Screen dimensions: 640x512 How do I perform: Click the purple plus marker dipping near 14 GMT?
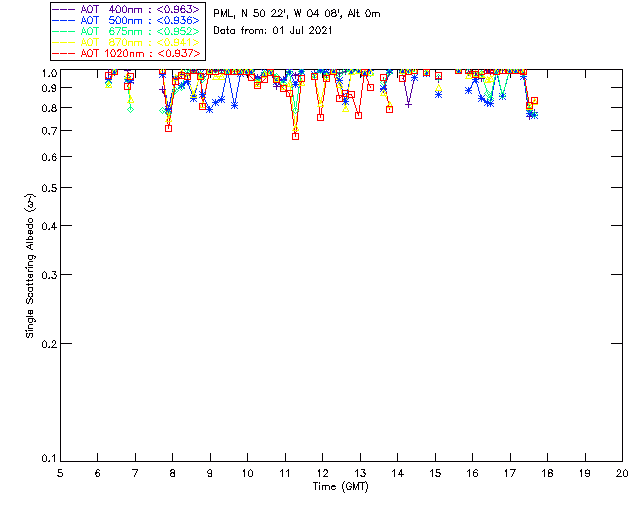point(408,105)
